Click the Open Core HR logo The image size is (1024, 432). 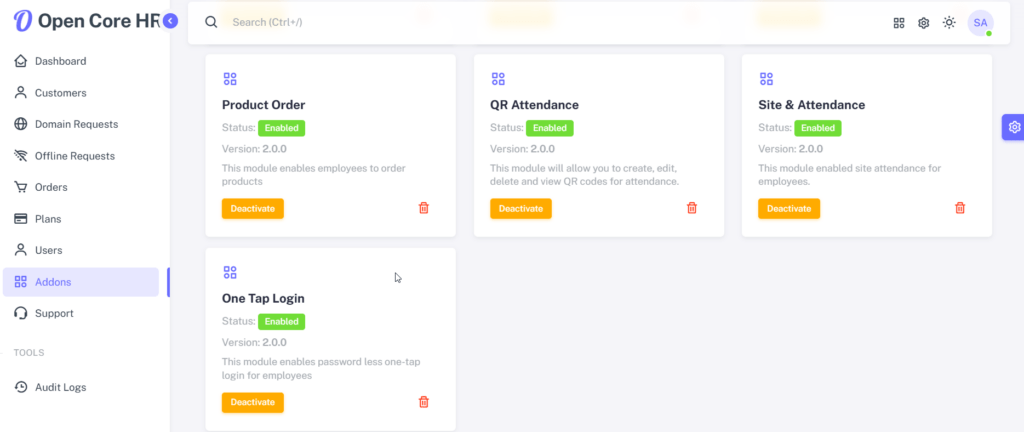pos(80,21)
